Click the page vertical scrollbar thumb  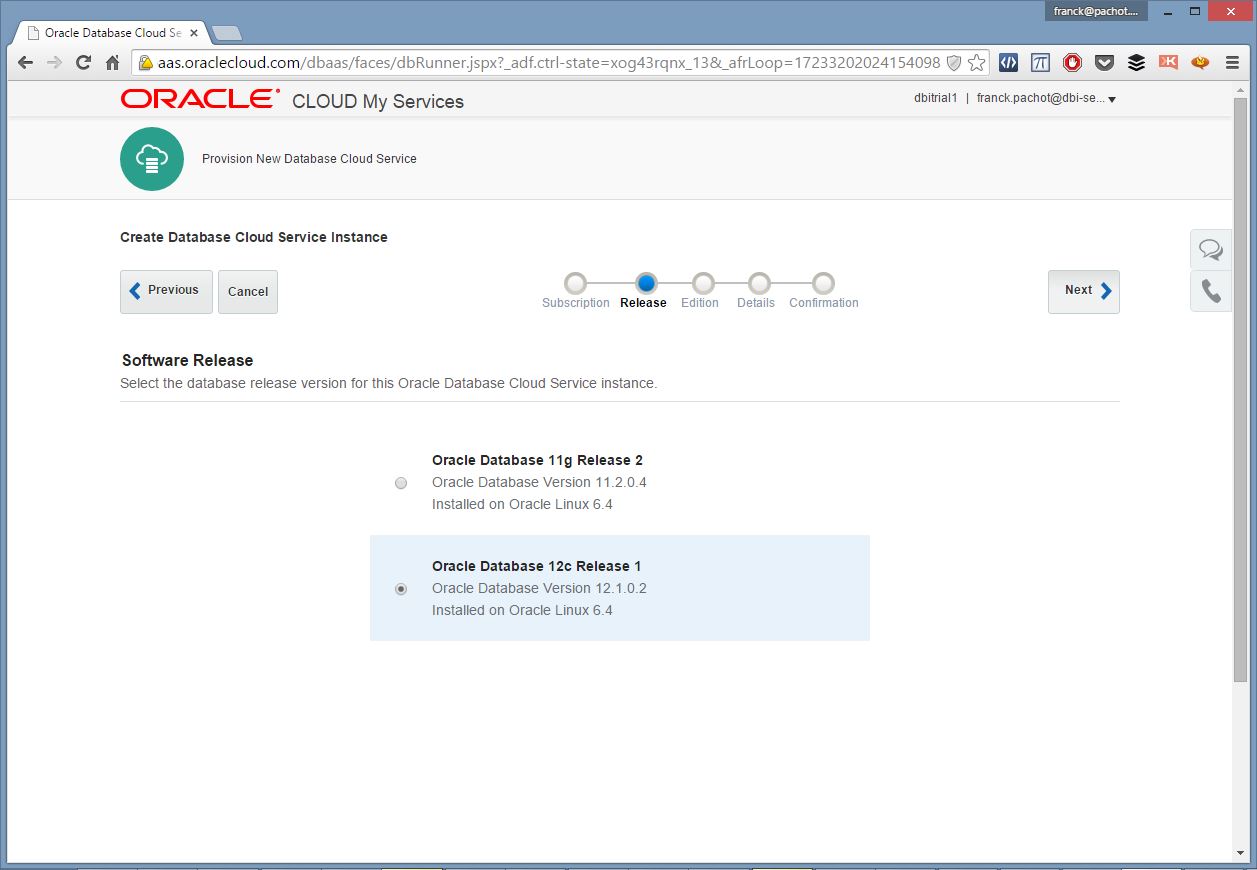[1240, 390]
